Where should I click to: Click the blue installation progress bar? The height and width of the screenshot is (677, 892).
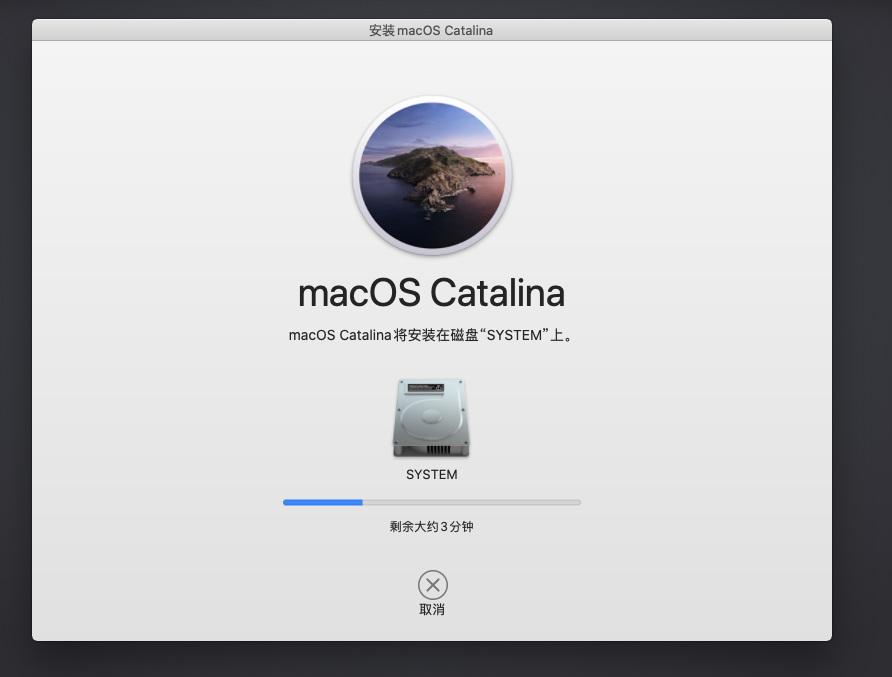pos(432,502)
